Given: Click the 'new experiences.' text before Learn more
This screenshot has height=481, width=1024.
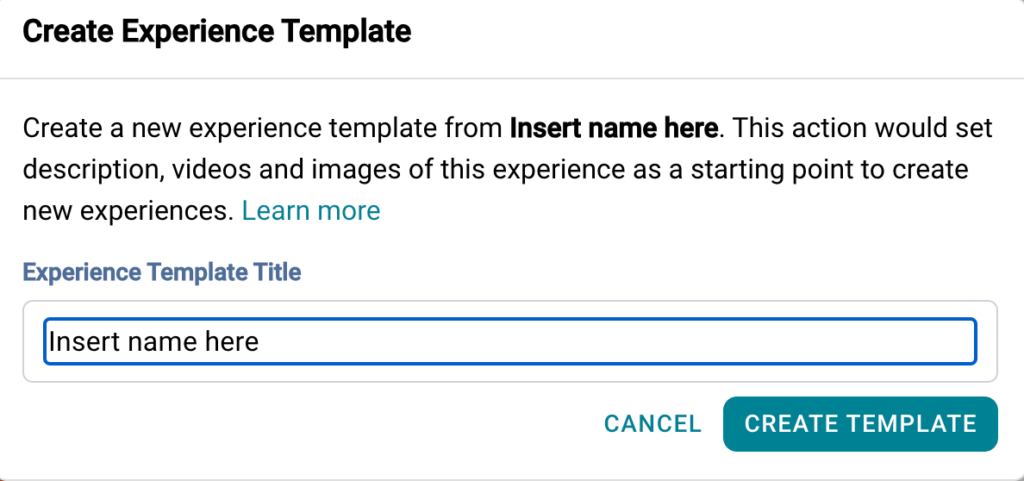Looking at the screenshot, I should [128, 211].
